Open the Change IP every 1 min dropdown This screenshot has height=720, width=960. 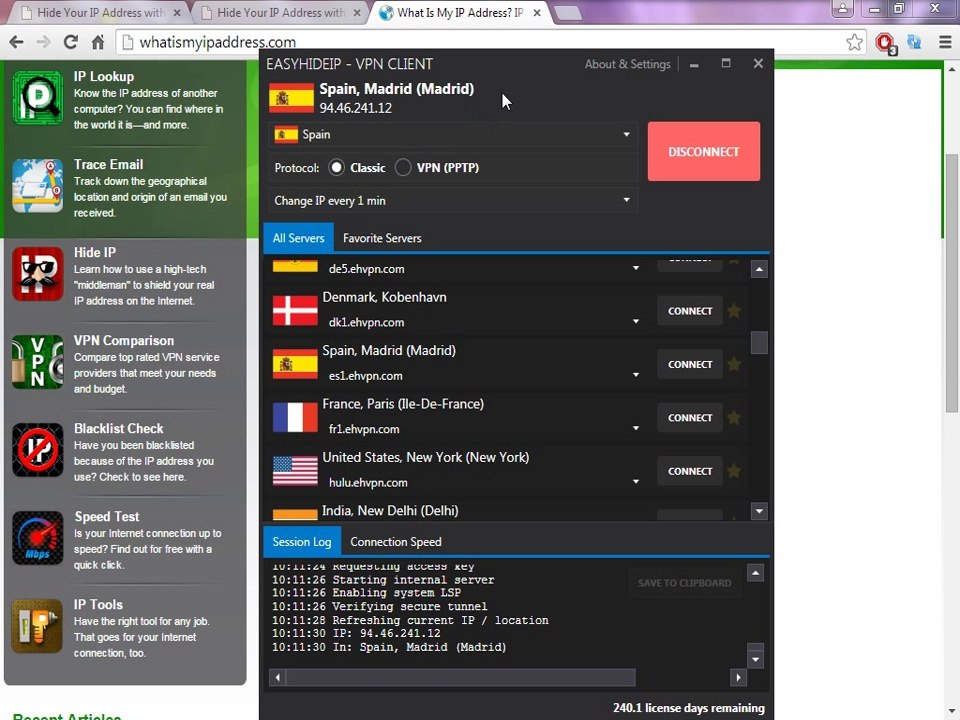click(x=453, y=200)
